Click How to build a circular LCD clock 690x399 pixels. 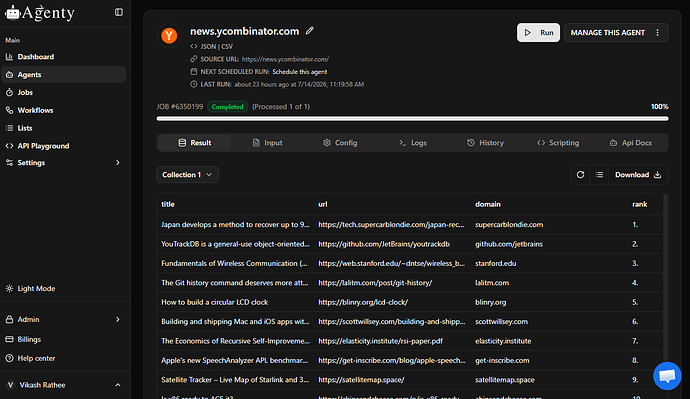pyautogui.click(x=214, y=302)
